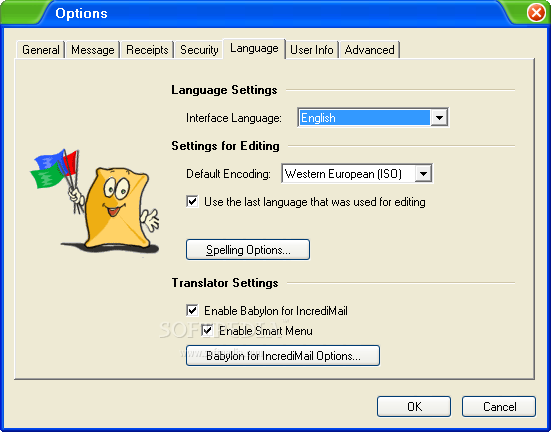Select the Receipts tab
Screen dimensions: 551x432
coord(147,50)
